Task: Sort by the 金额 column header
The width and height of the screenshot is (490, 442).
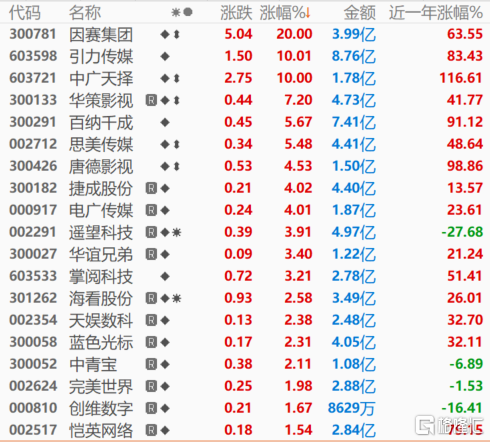Action: [360, 13]
